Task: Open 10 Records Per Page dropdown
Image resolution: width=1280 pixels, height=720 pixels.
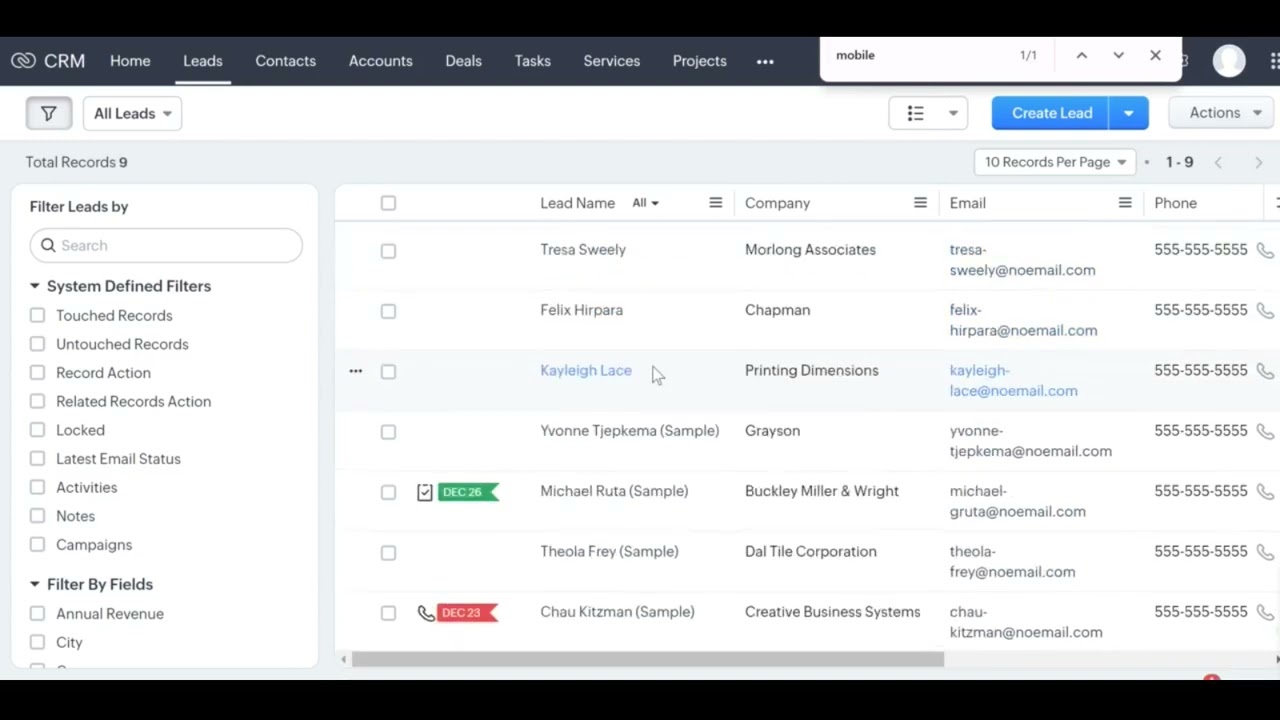Action: click(x=1055, y=162)
